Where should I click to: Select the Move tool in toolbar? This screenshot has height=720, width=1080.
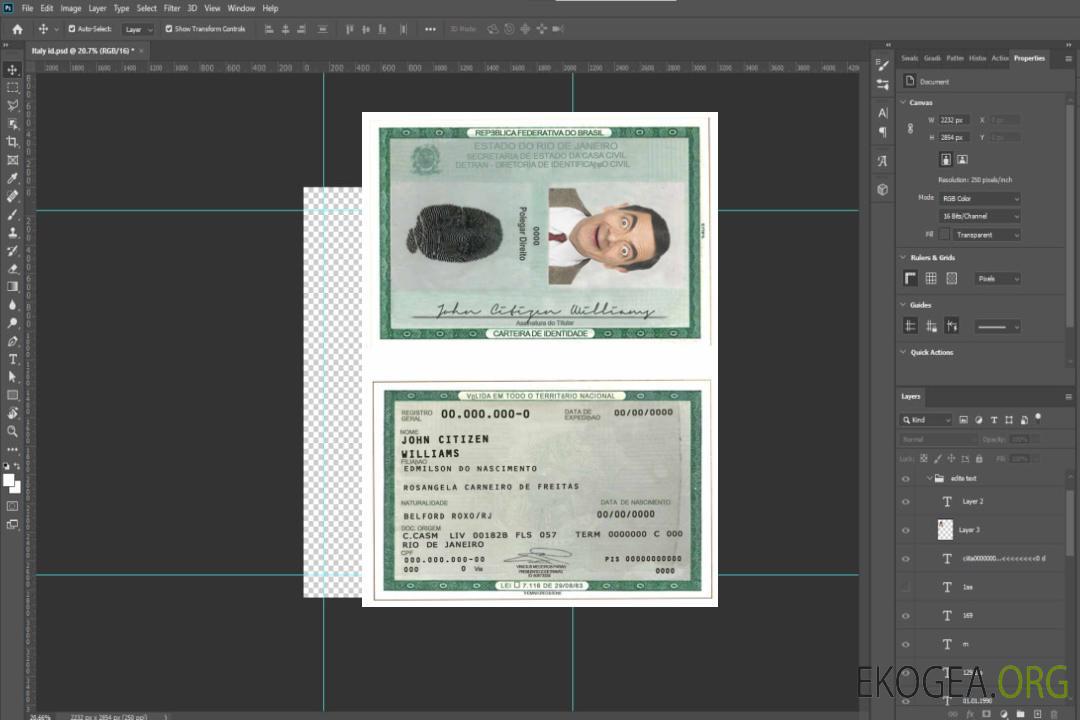12,70
